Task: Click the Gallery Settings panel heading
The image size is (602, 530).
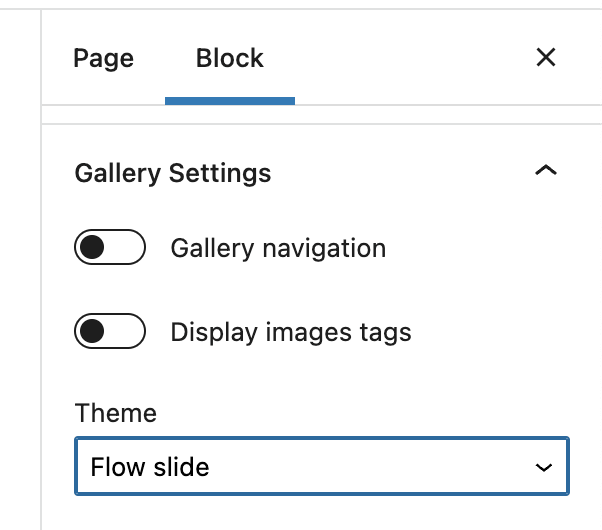Action: (173, 173)
